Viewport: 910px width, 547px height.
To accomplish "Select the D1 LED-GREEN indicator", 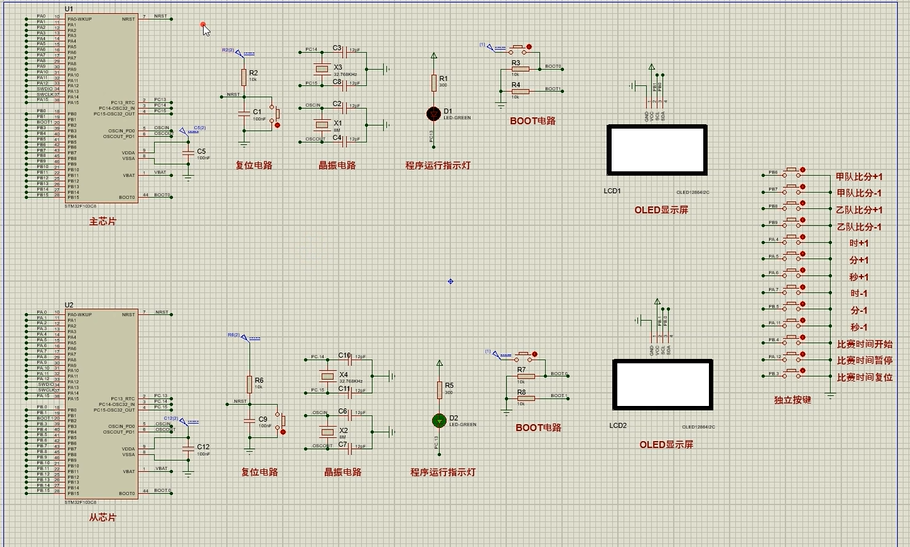I will point(433,114).
